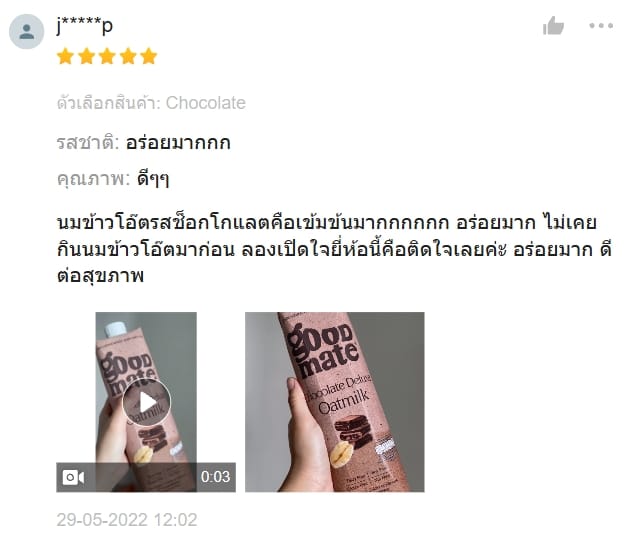Screen dimensions: 625x543
Task: Click the dark video control bar
Action: pos(146,477)
